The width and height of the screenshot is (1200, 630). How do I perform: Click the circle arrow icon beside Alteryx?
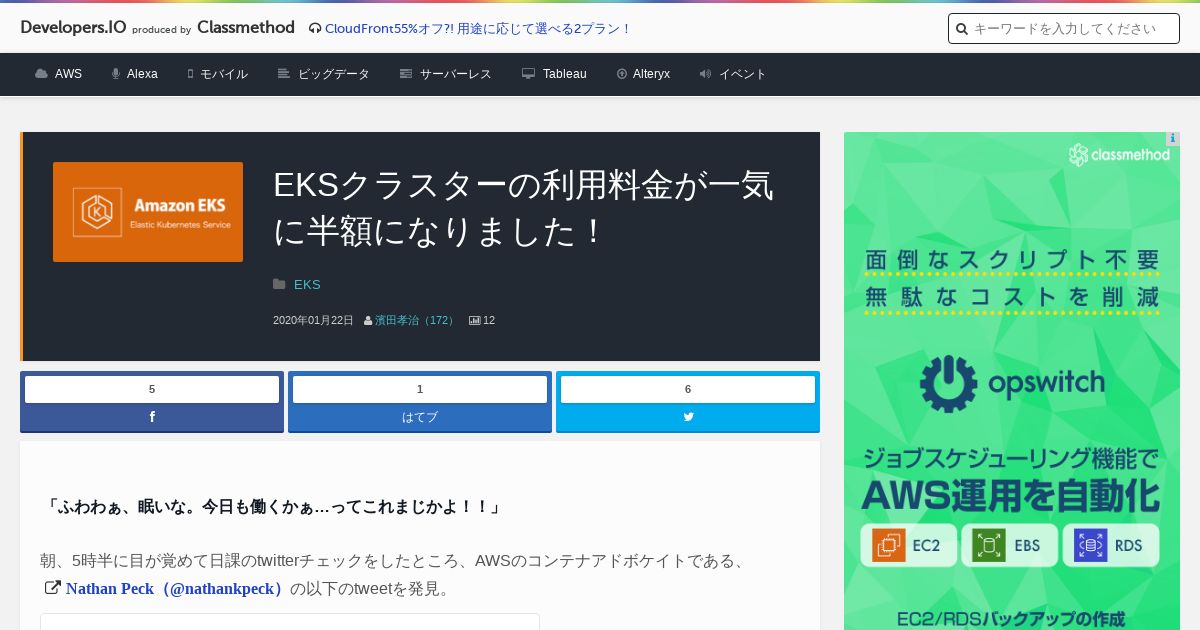(x=622, y=74)
